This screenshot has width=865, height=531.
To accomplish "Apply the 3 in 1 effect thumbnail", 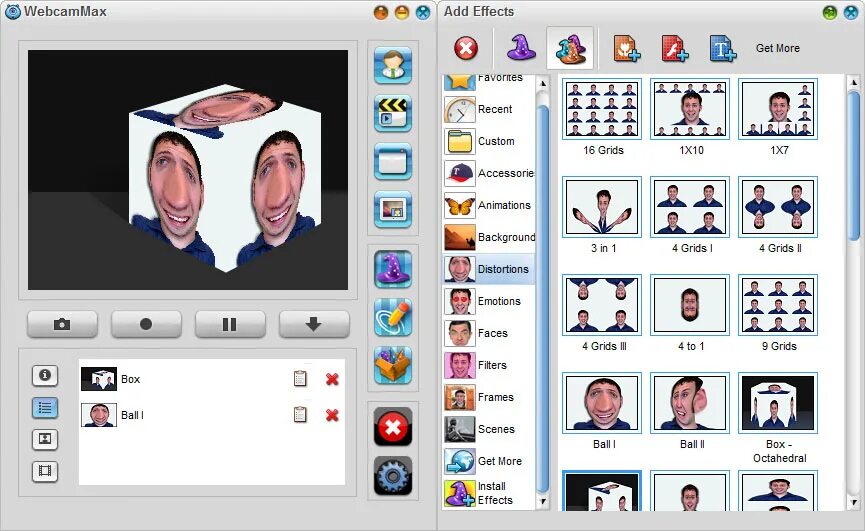I will coord(602,207).
